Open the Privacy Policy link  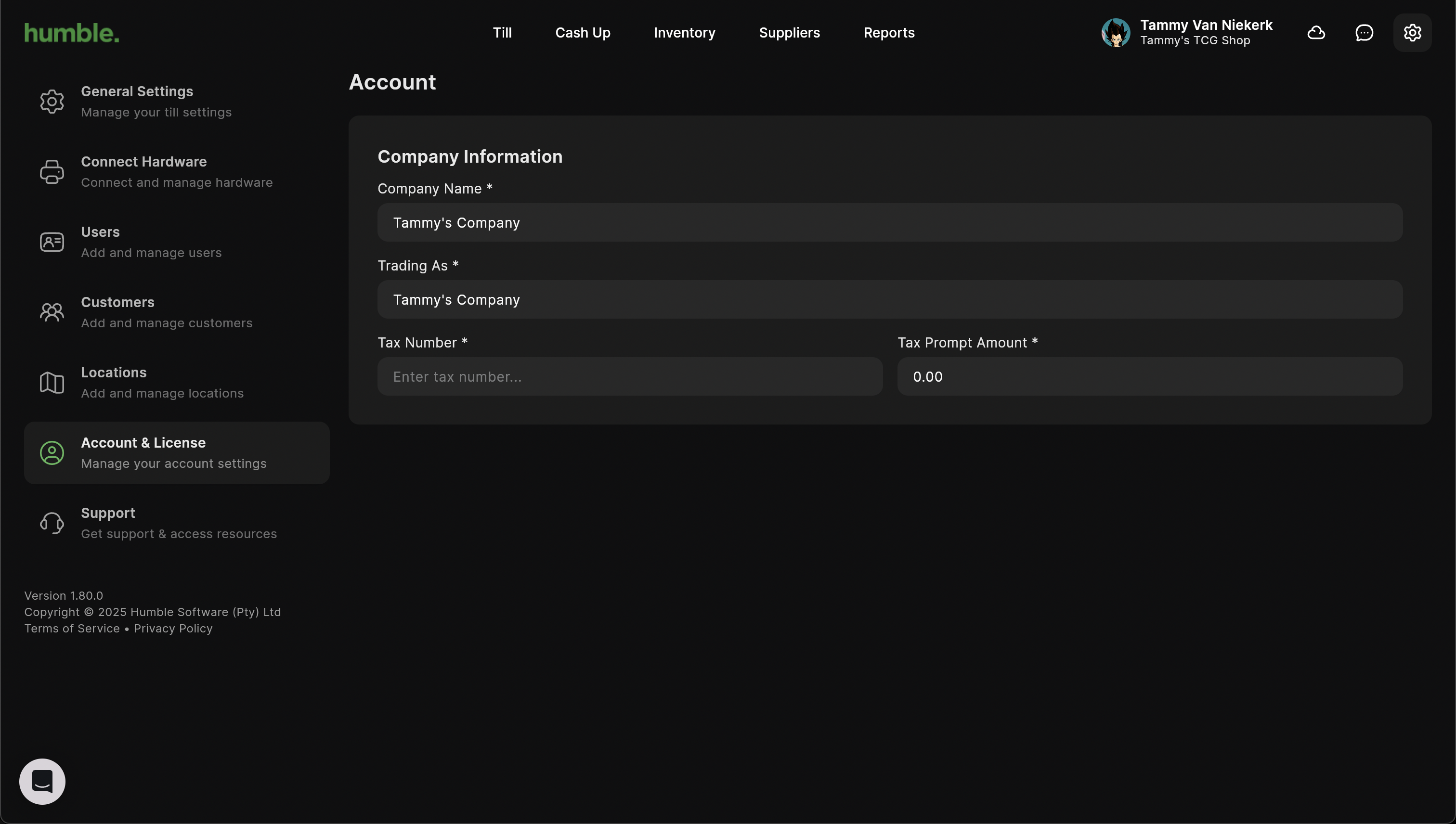[x=173, y=628]
